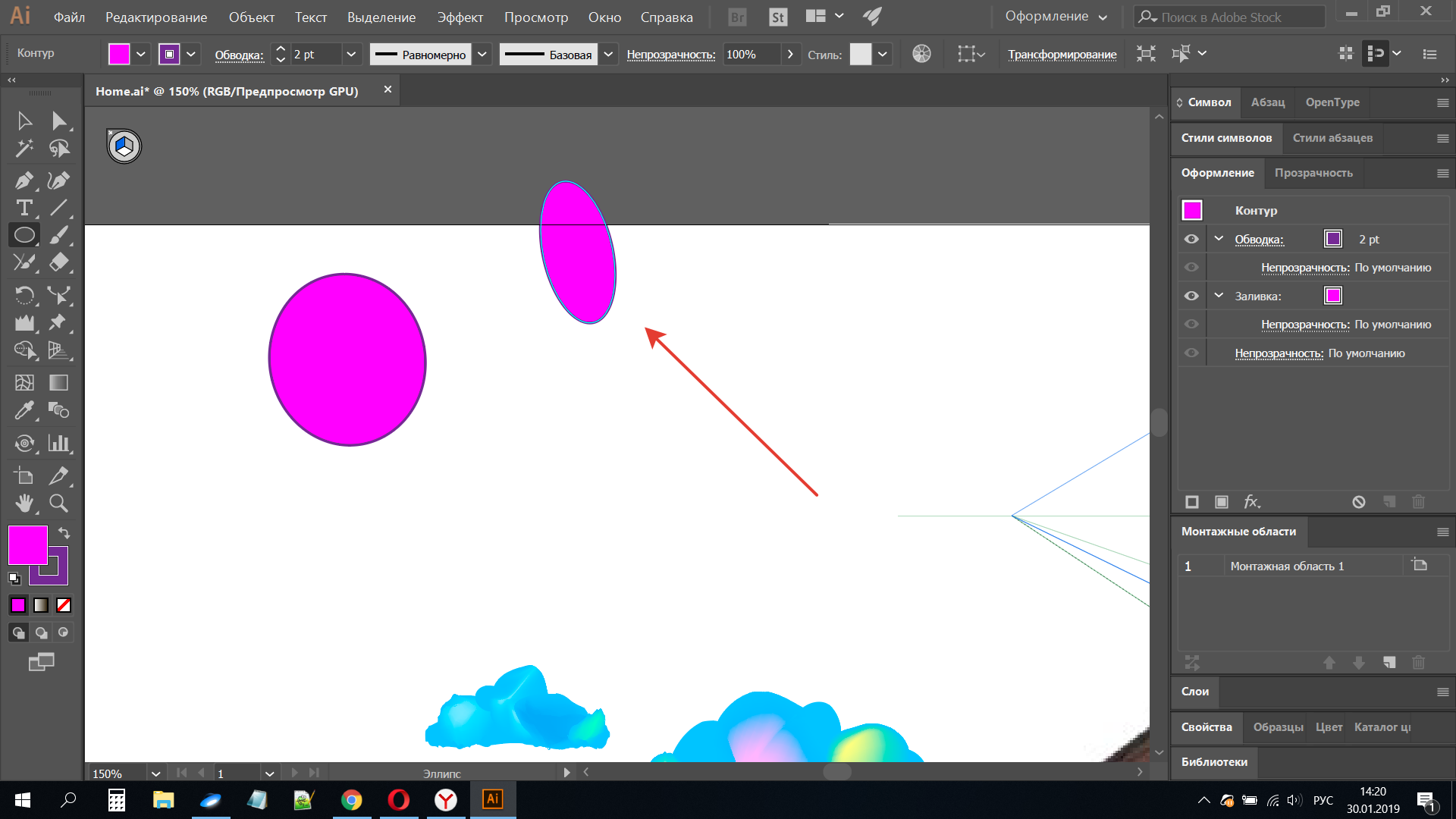Toggle eye for stroke's Непрозрачность row

(x=1191, y=268)
